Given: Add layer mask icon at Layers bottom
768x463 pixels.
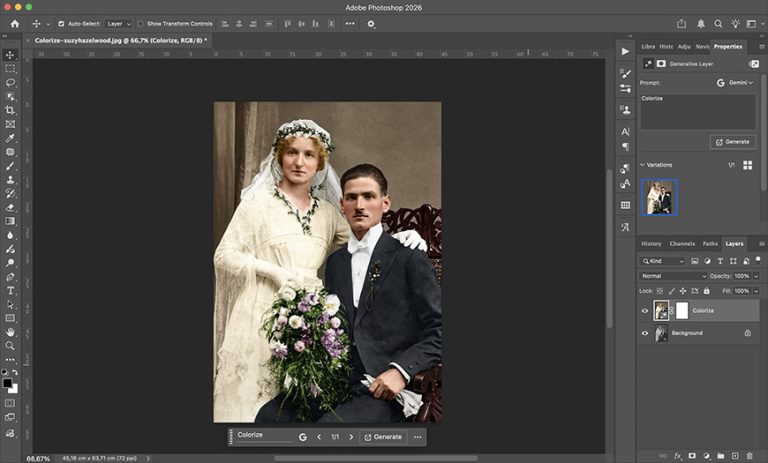Looking at the screenshot, I should [692, 456].
